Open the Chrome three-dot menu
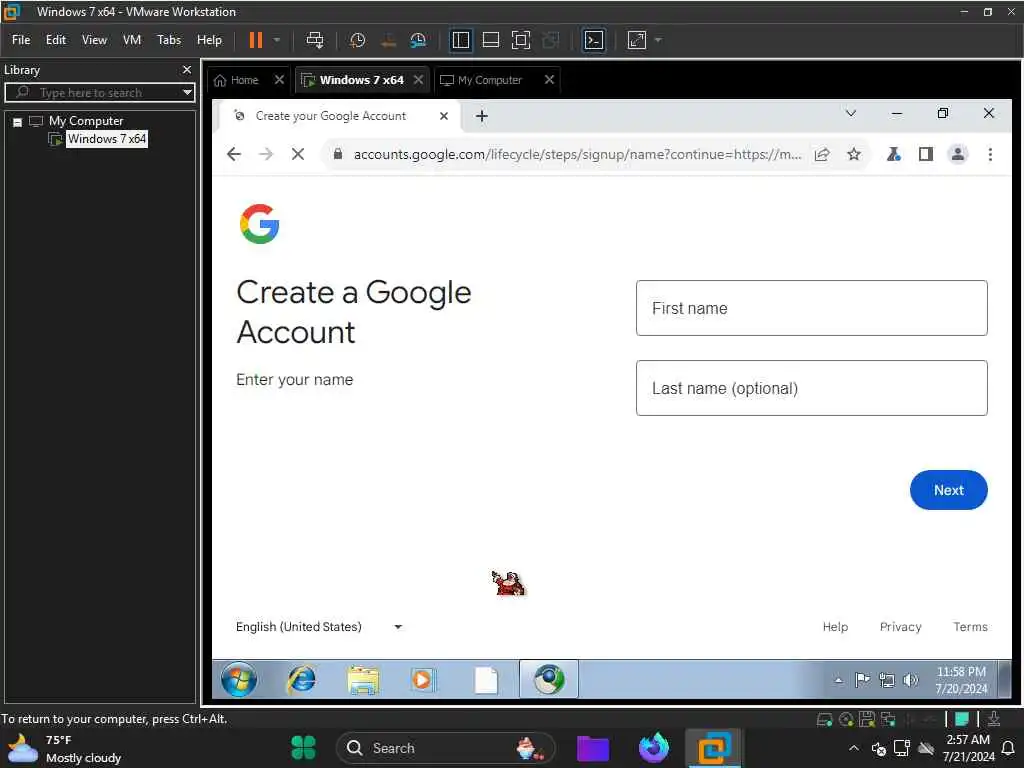The image size is (1024, 768). tap(990, 154)
